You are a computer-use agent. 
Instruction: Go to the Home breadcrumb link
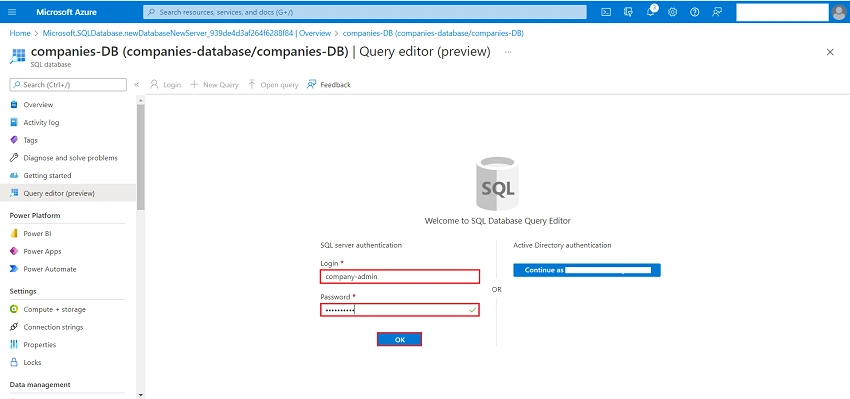coord(20,33)
